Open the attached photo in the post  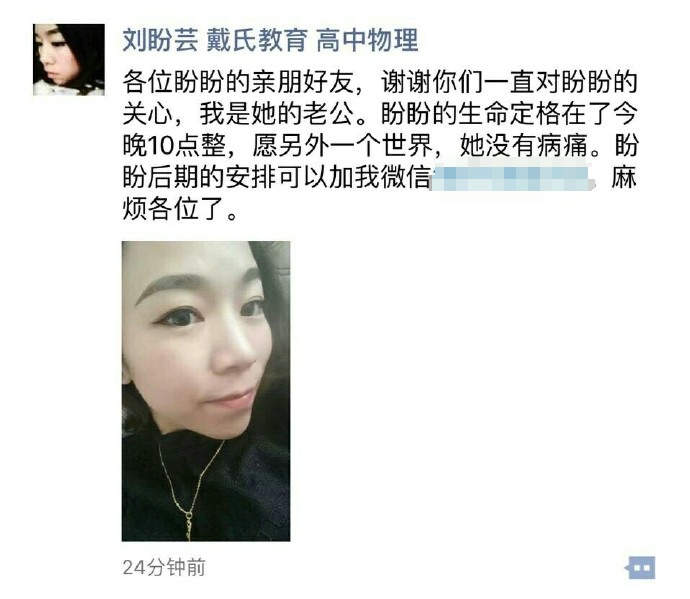coord(206,391)
